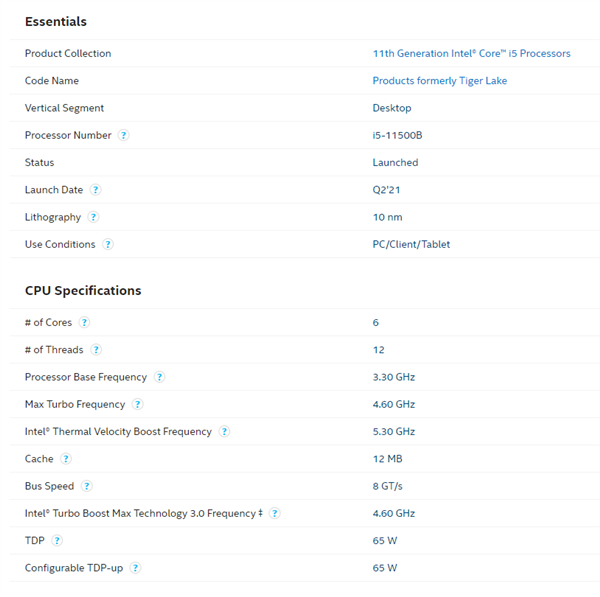Open the info icon for # of Cores
Viewport: 600px width, 597px height.
(84, 322)
